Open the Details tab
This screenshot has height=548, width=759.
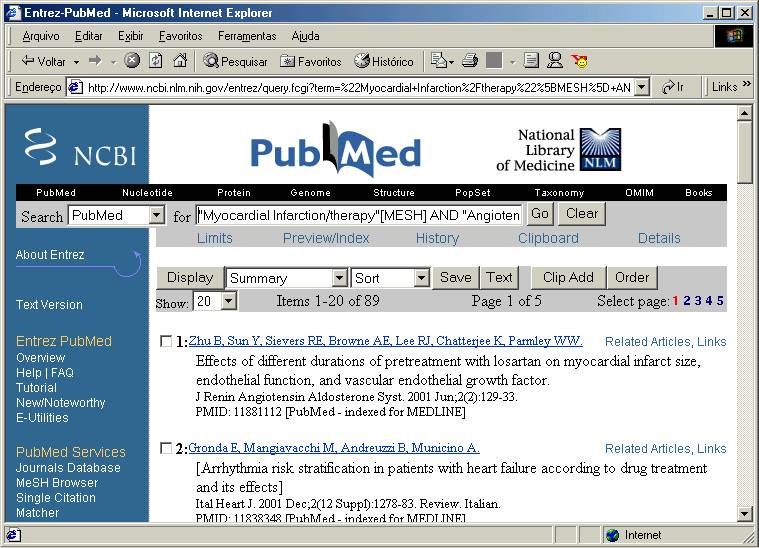(x=659, y=238)
